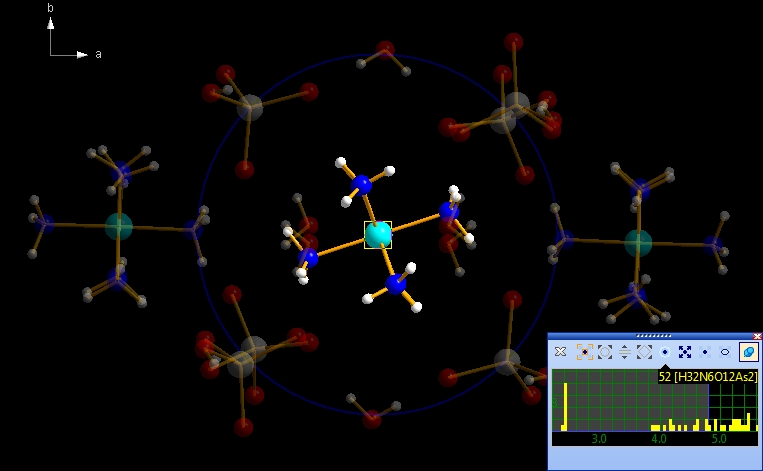Click the atom icon with light-blue halo
This screenshot has width=763, height=471.
pyautogui.click(x=665, y=352)
